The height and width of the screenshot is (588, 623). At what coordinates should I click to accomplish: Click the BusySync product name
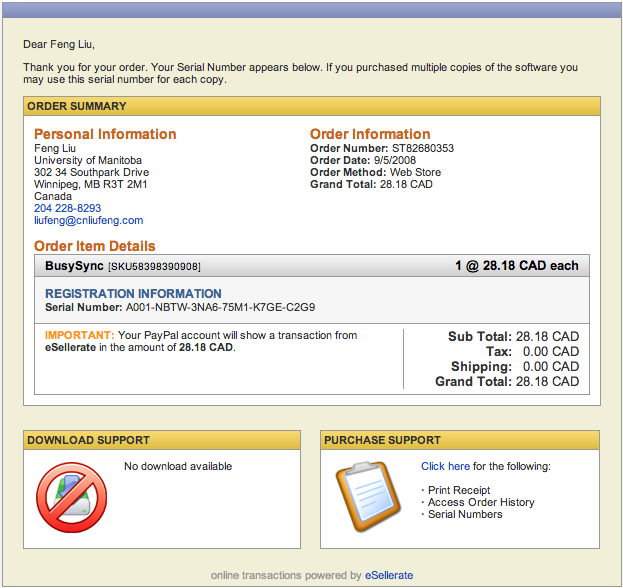(74, 265)
